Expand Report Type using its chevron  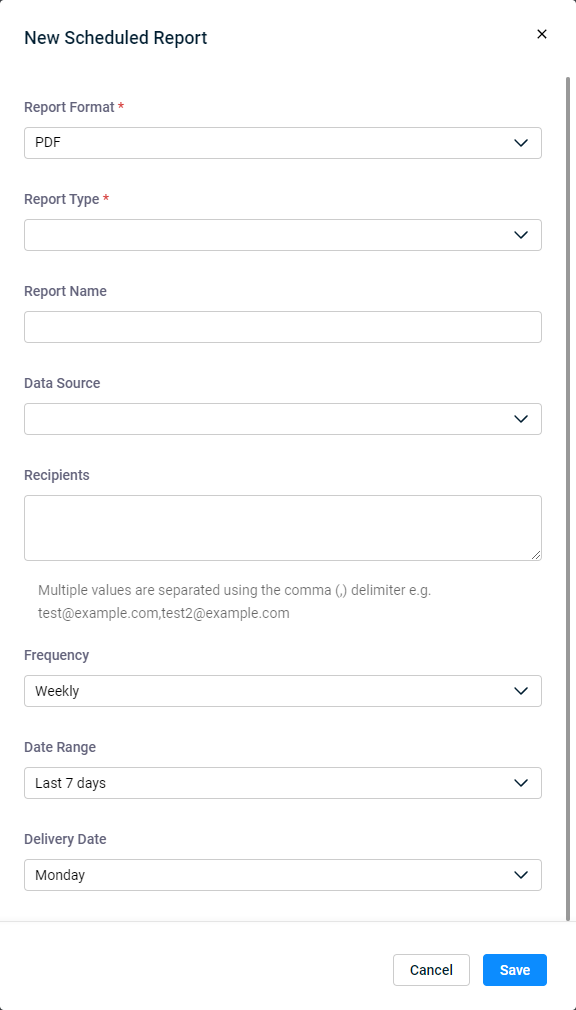(x=521, y=235)
